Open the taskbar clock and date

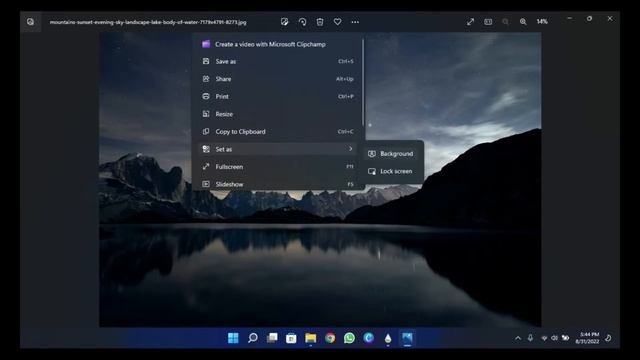click(587, 338)
